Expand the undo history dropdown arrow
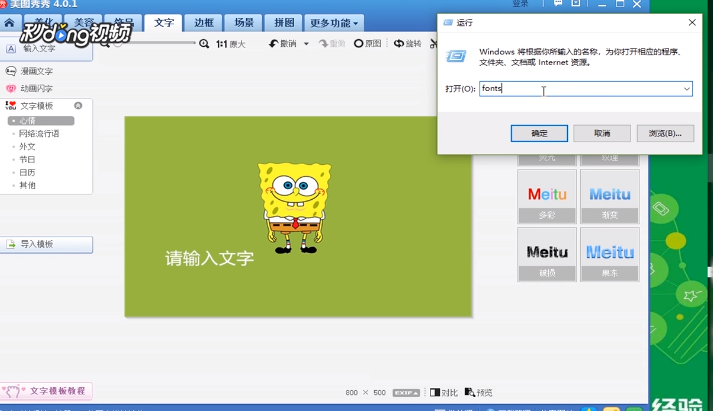Viewport: 713px width, 411px height. tap(306, 44)
